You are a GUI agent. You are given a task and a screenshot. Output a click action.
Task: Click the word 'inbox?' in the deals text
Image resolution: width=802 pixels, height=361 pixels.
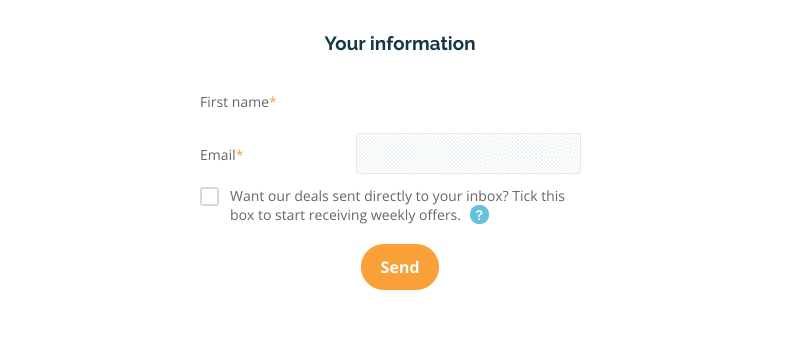point(487,196)
